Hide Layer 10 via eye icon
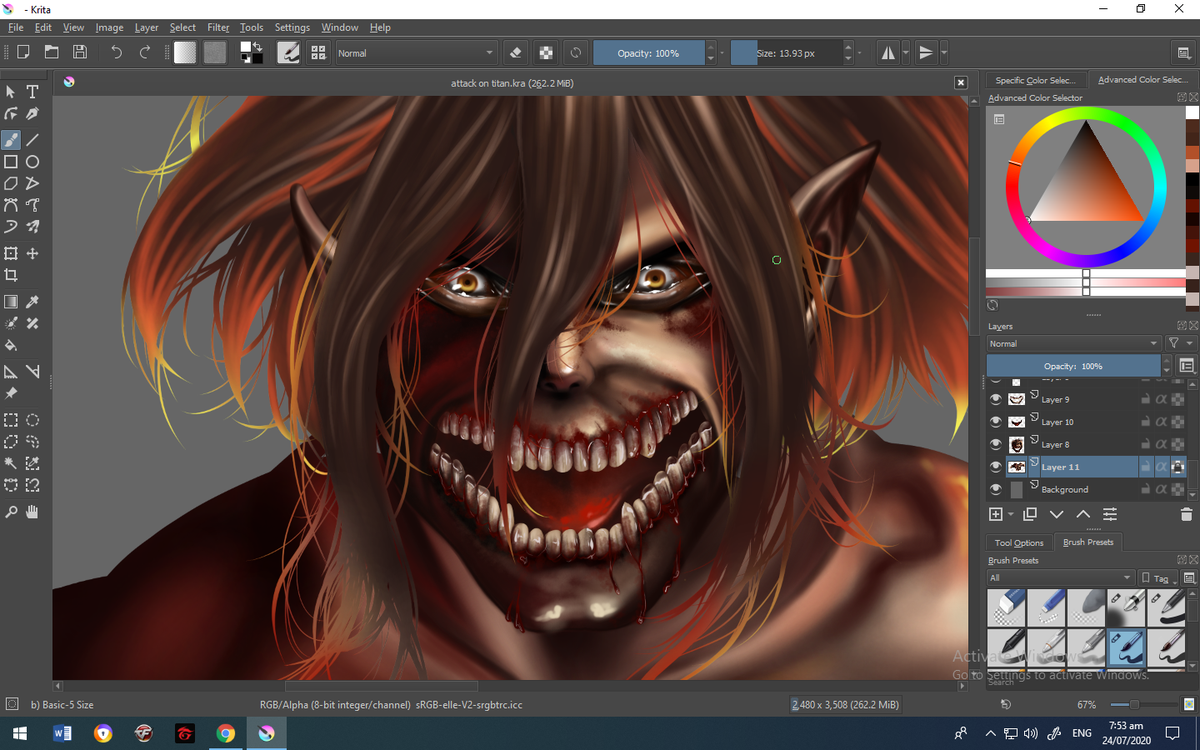This screenshot has height=750, width=1200. 995,422
